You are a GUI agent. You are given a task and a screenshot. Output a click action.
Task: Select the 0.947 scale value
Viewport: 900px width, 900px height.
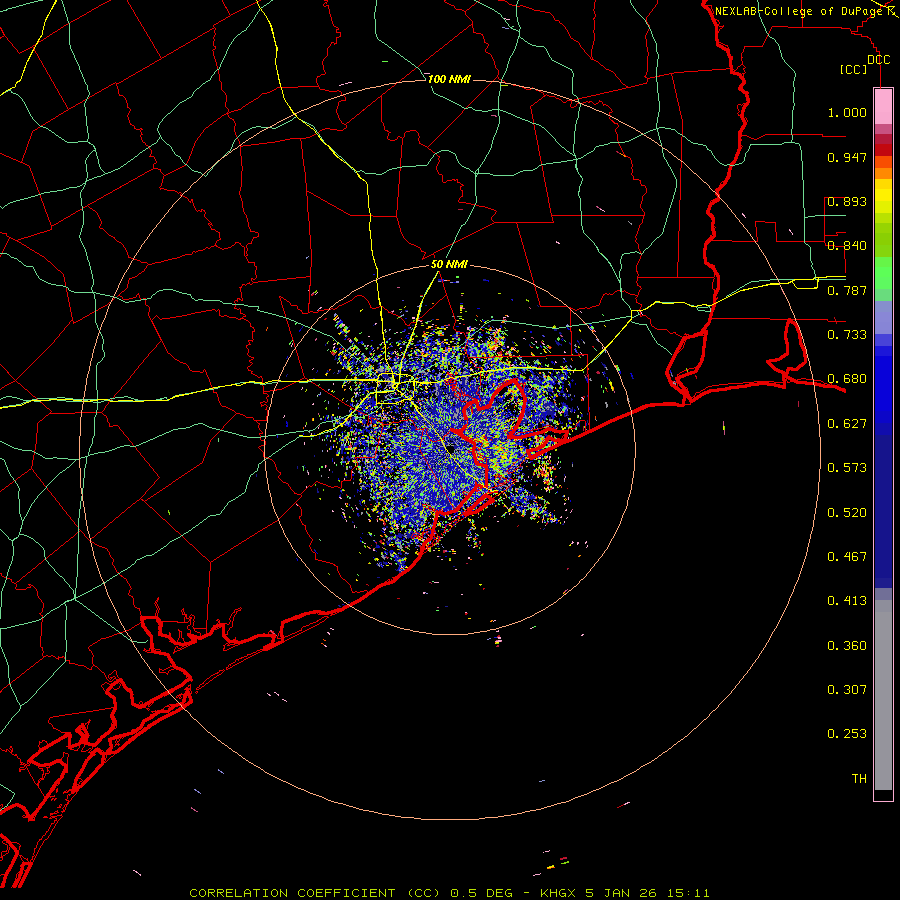point(847,157)
